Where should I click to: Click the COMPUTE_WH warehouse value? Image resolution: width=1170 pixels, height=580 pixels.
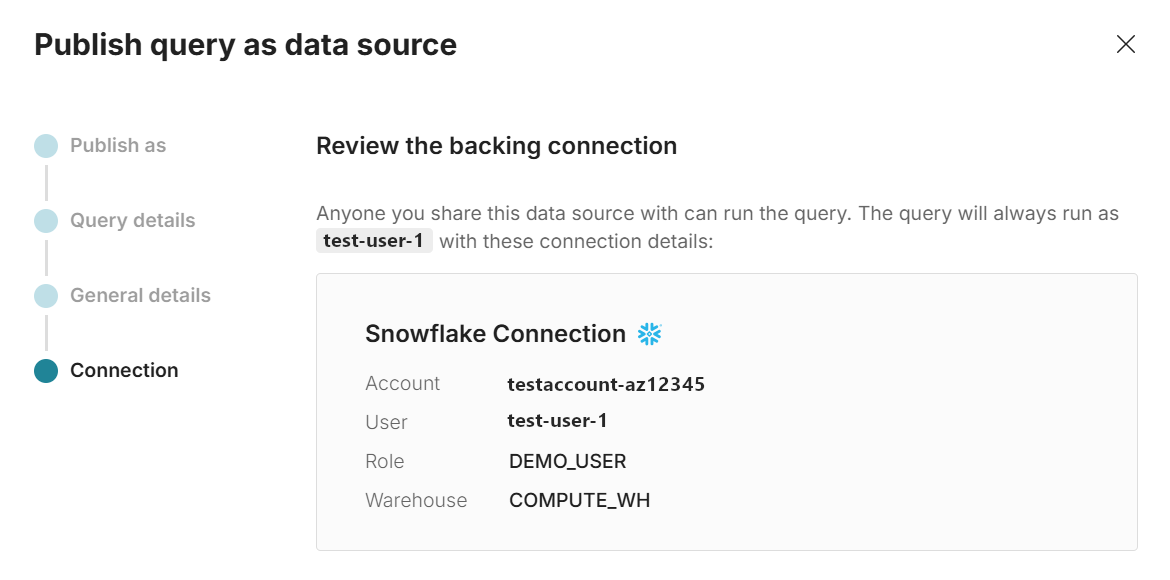coord(579,500)
